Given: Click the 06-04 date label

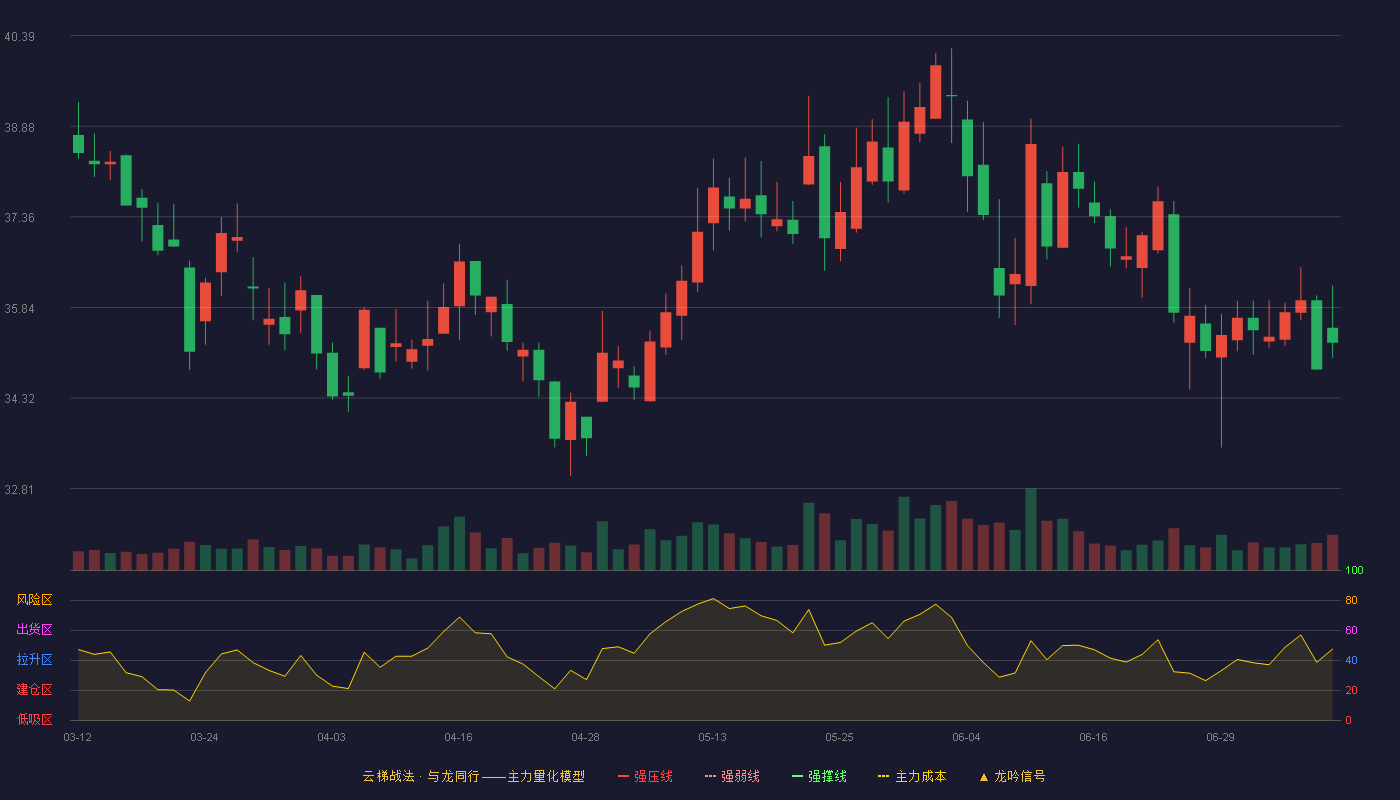Looking at the screenshot, I should click(966, 737).
